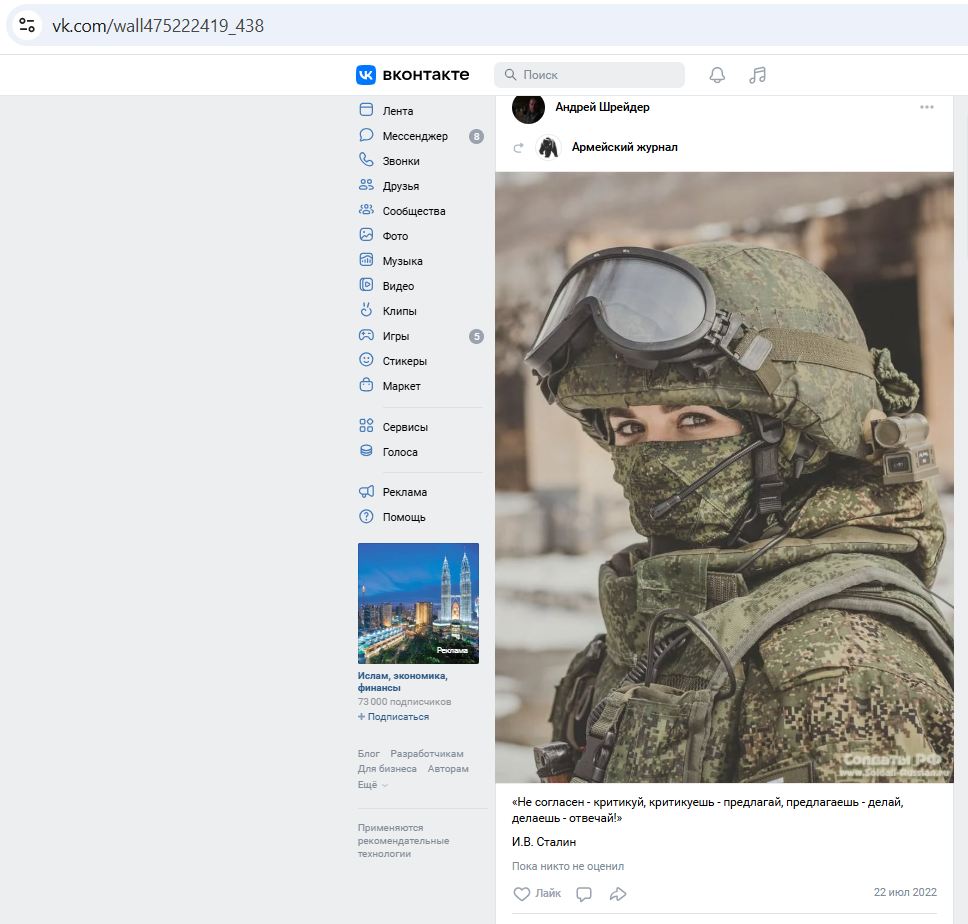
Task: Open Мессенджер in the sidebar
Action: pos(414,136)
